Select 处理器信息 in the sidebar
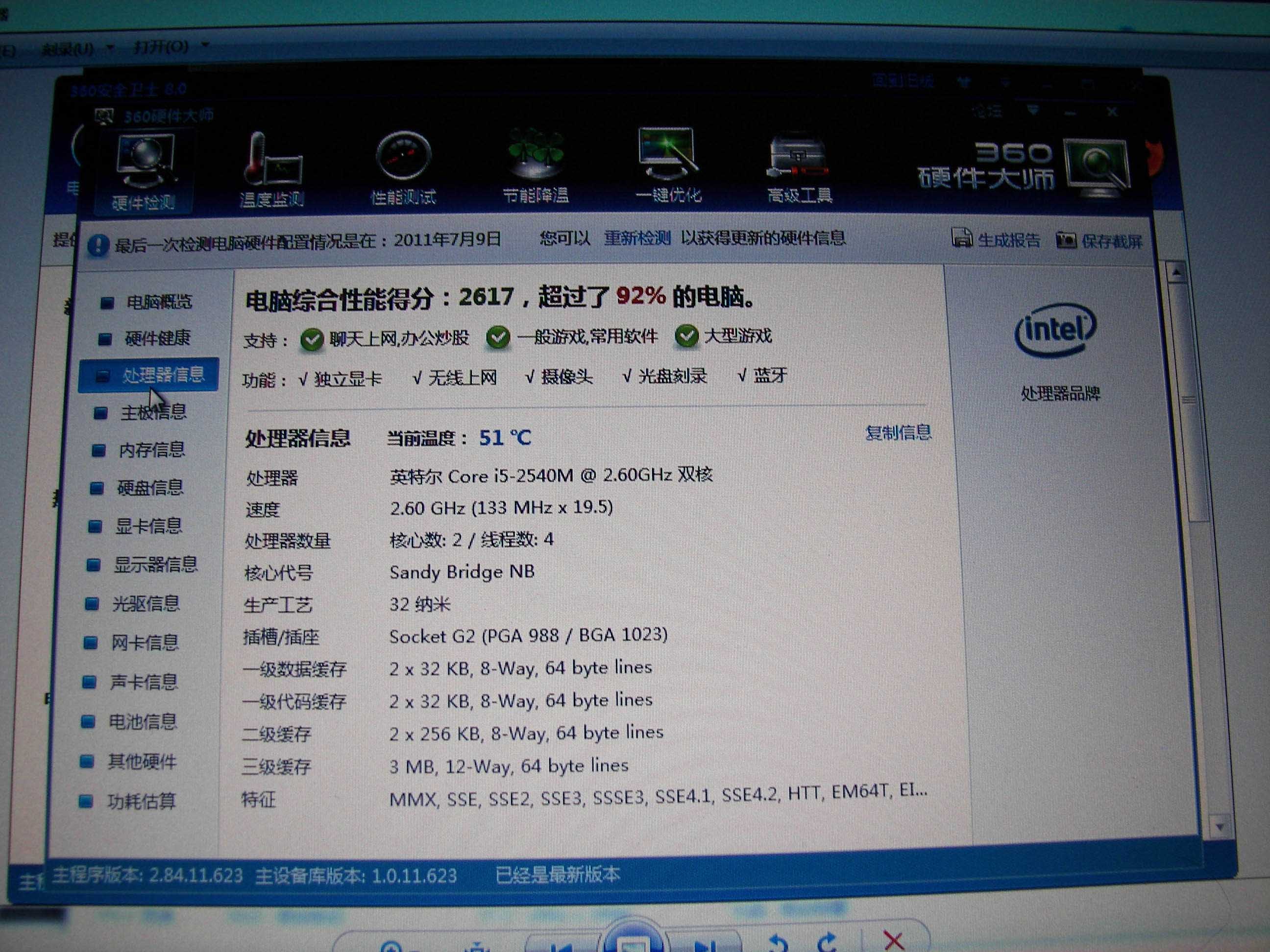Viewport: 1270px width, 952px height. click(148, 375)
